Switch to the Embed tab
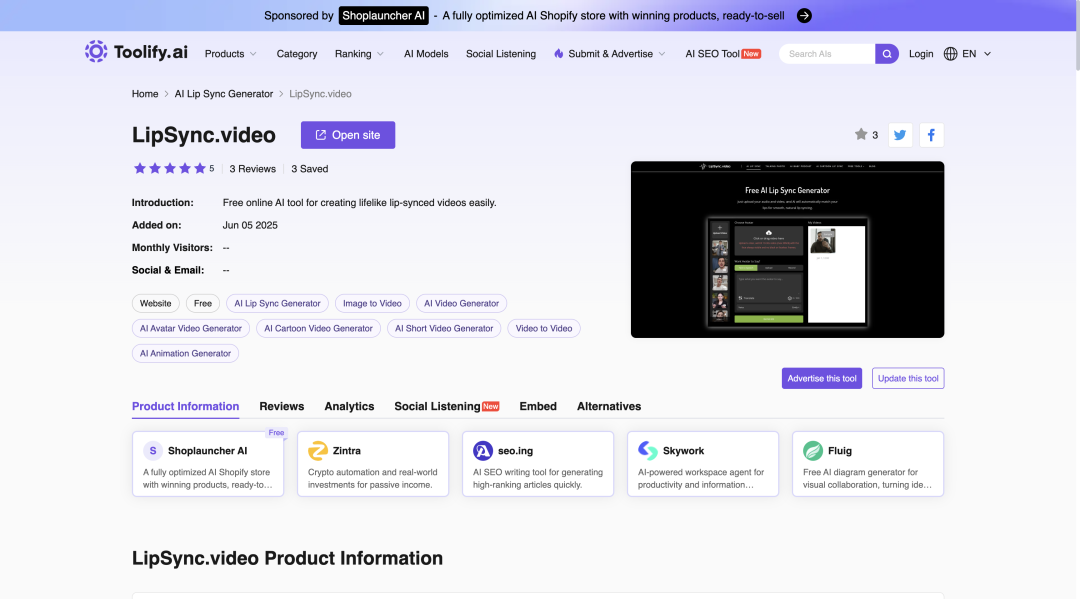Image resolution: width=1080 pixels, height=599 pixels. point(538,406)
